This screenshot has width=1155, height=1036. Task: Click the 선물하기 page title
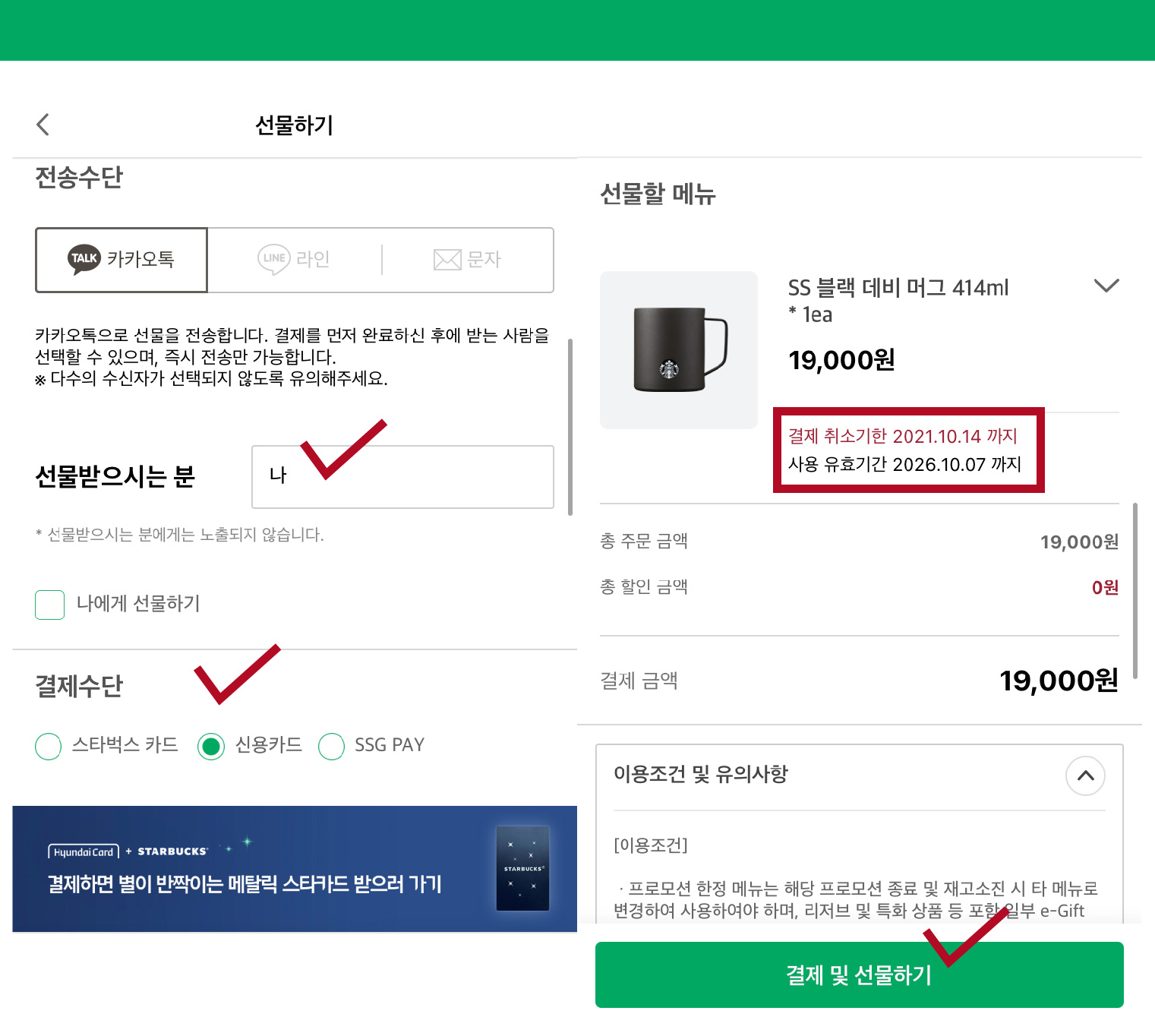(x=295, y=125)
